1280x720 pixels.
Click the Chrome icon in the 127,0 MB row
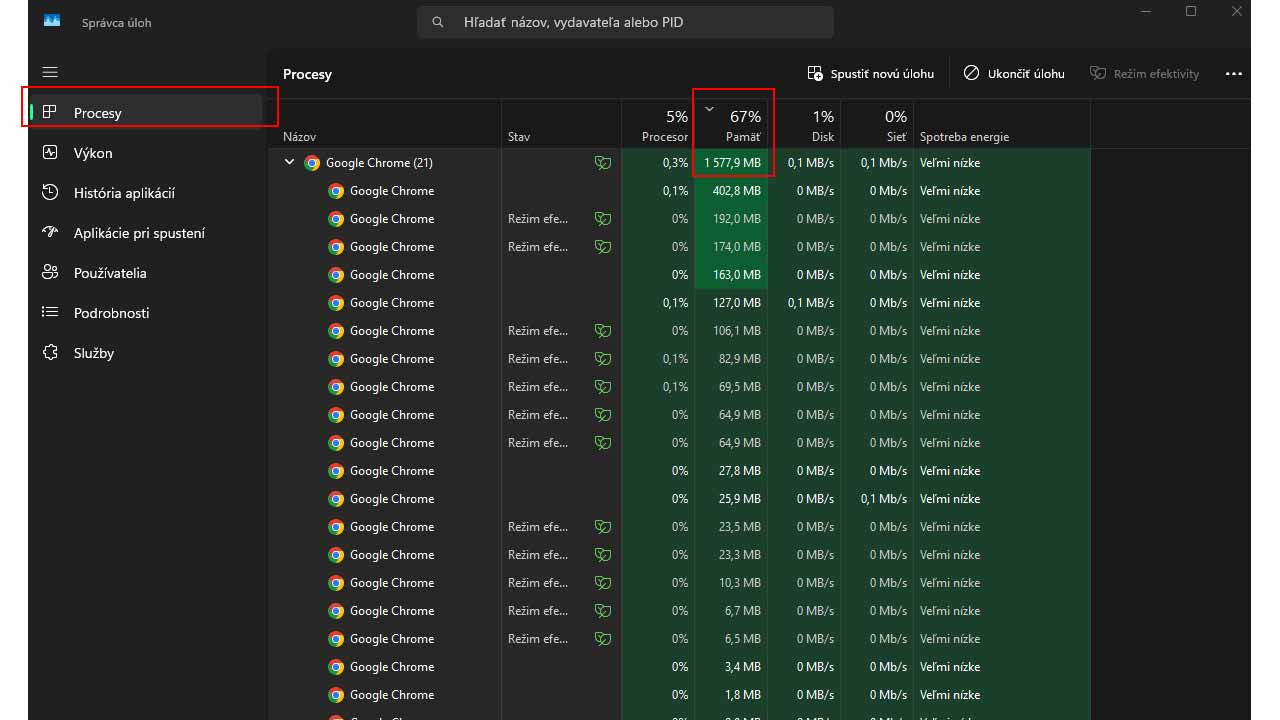coord(336,303)
